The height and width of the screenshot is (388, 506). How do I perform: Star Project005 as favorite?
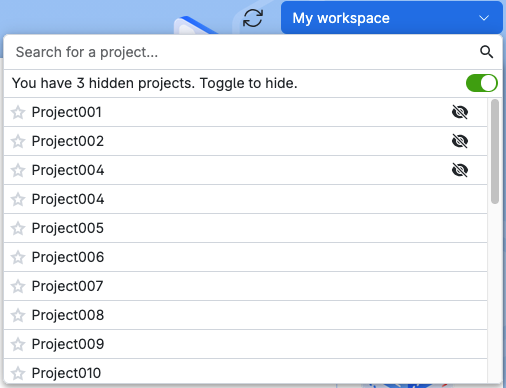tap(18, 228)
